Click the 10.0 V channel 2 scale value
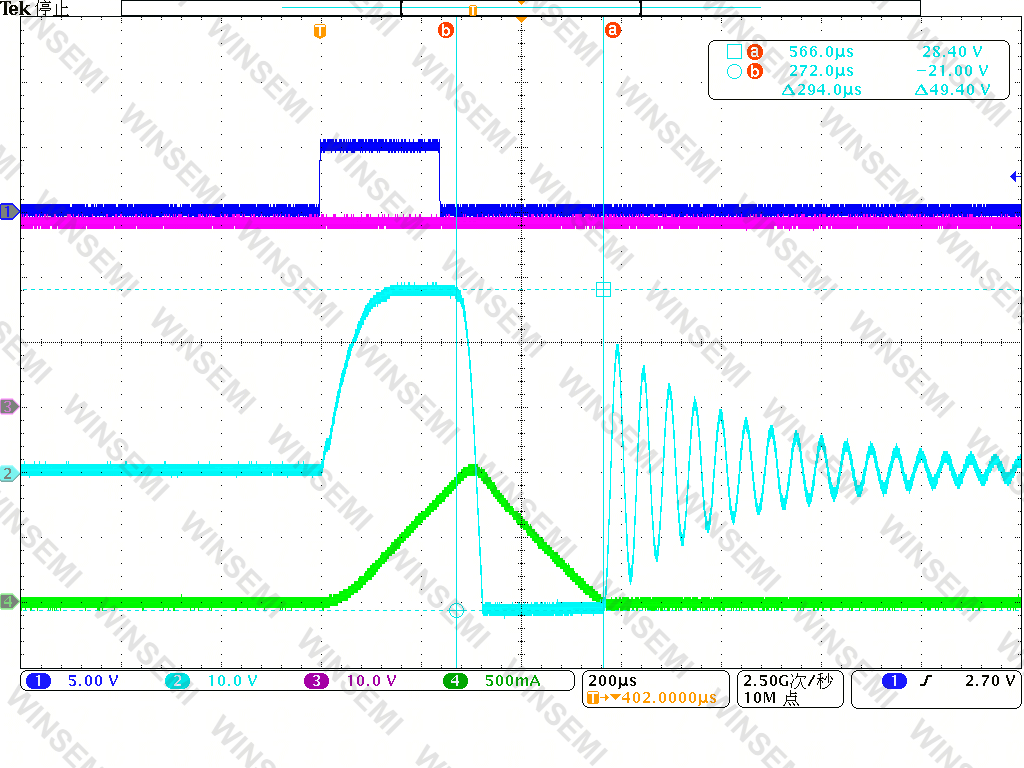Image resolution: width=1024 pixels, height=768 pixels. pos(232,681)
